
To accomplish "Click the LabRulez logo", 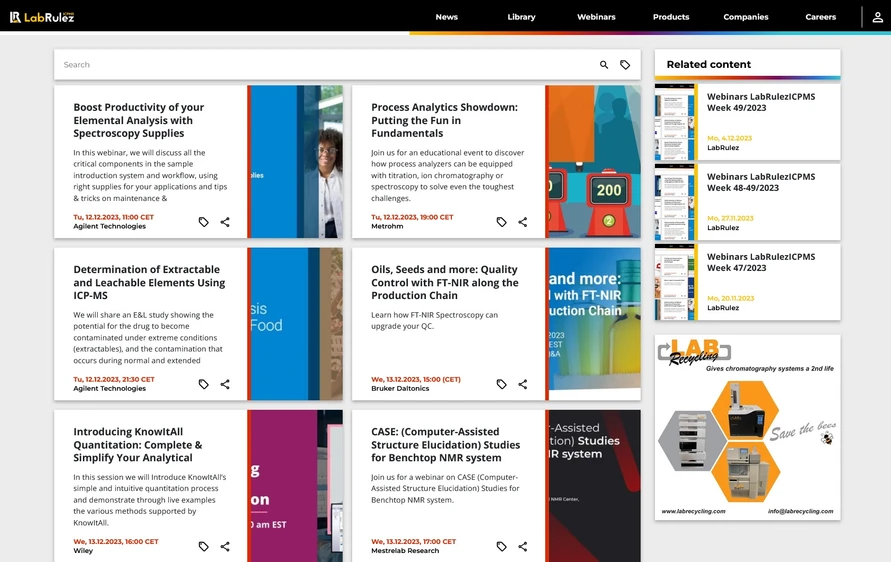I will [x=42, y=17].
